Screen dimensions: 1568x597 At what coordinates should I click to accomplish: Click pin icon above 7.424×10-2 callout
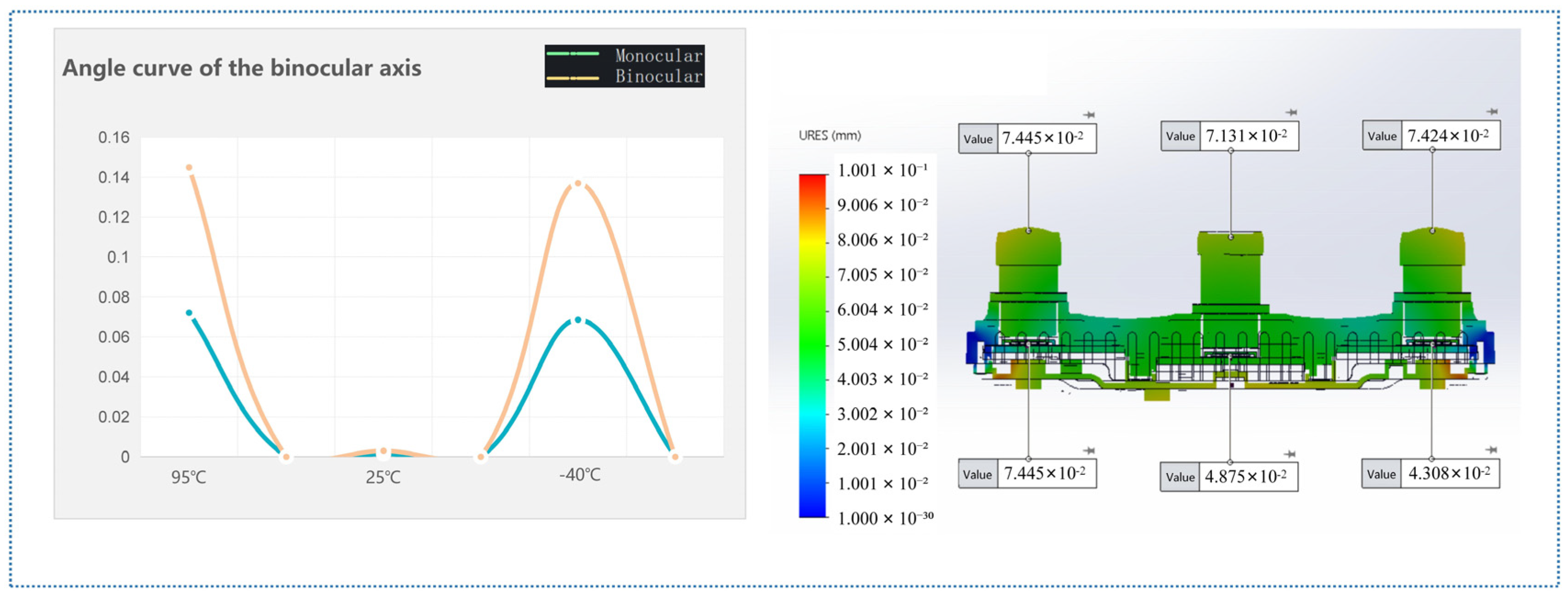point(1492,112)
